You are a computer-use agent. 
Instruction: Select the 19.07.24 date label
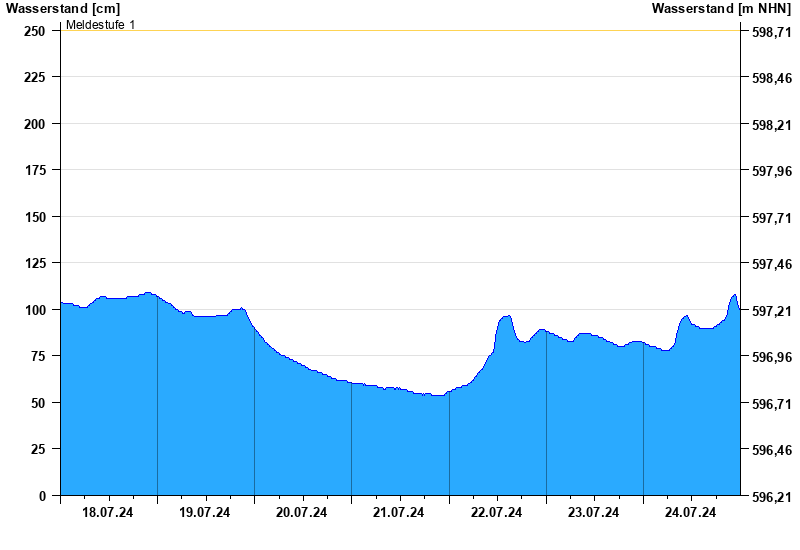pos(205,513)
